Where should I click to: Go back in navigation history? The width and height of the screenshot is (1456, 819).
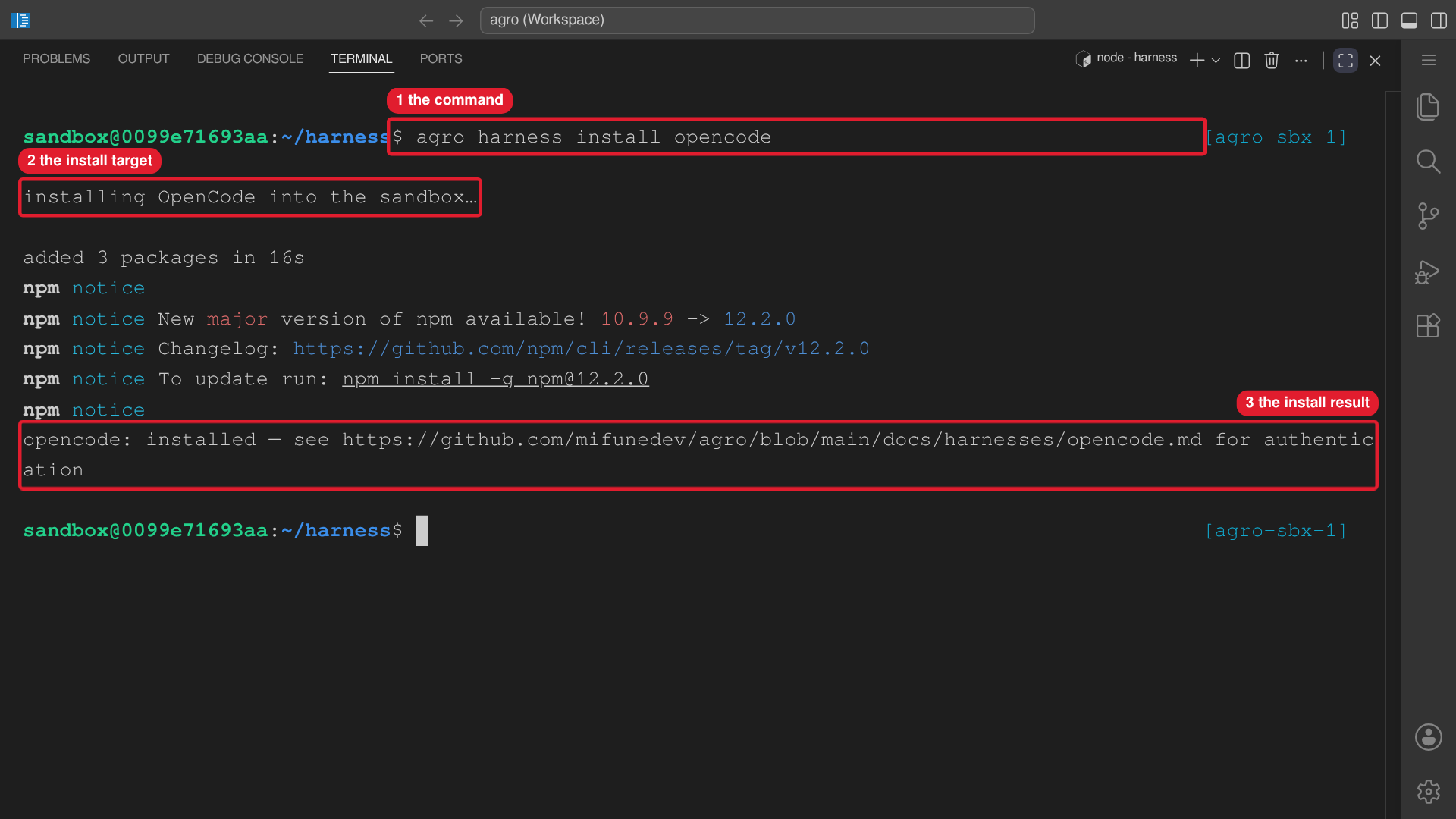[426, 20]
